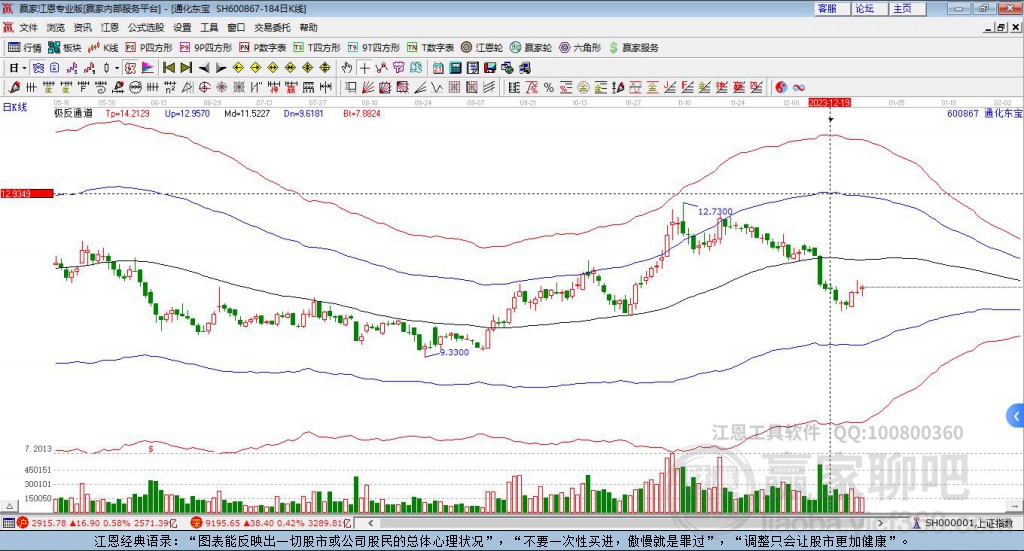Image resolution: width=1024 pixels, height=551 pixels.
Task: Click the yin-yang ball icon
Action: click(781, 87)
